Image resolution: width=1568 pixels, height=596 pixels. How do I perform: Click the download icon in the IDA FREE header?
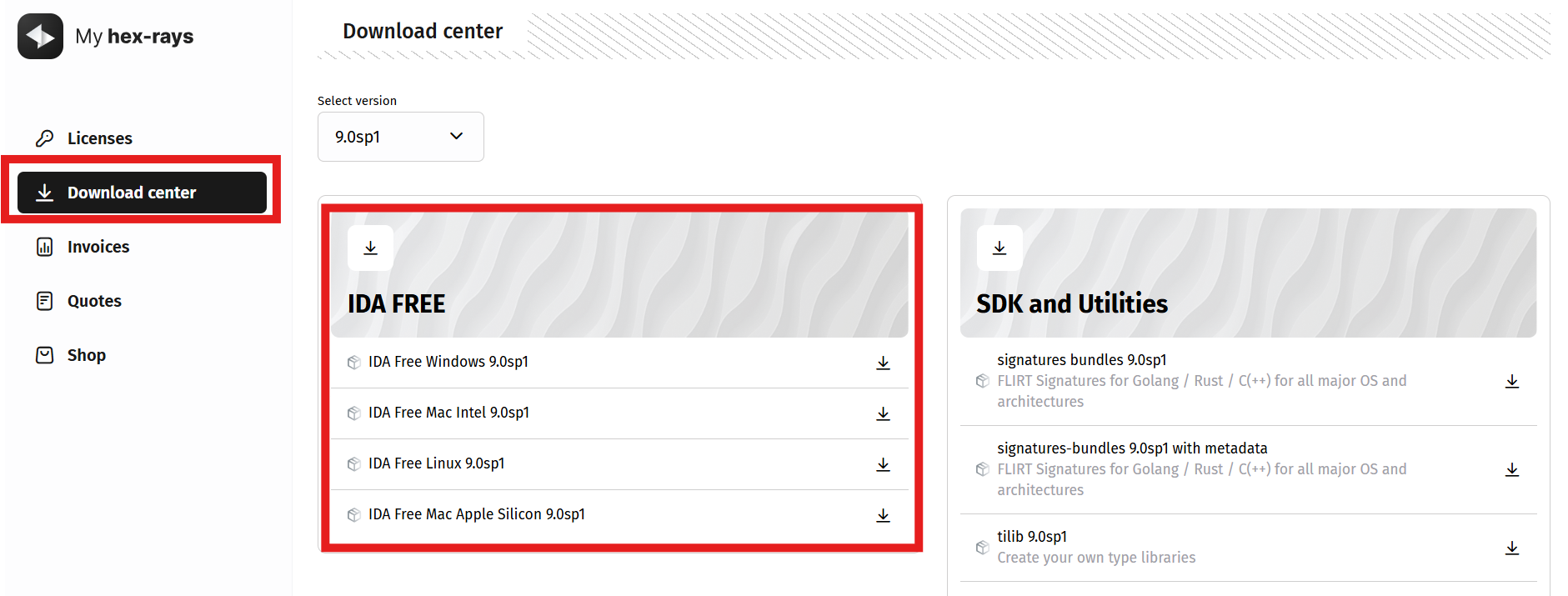click(x=371, y=248)
